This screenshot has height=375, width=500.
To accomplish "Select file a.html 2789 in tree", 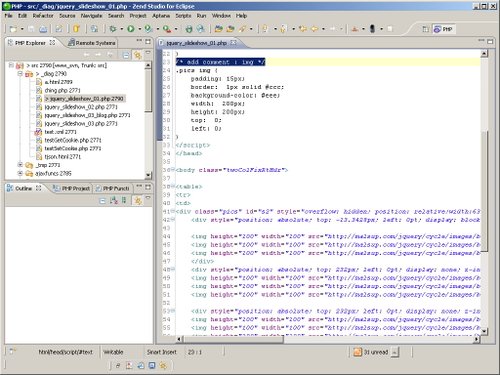I will pyautogui.click(x=54, y=82).
